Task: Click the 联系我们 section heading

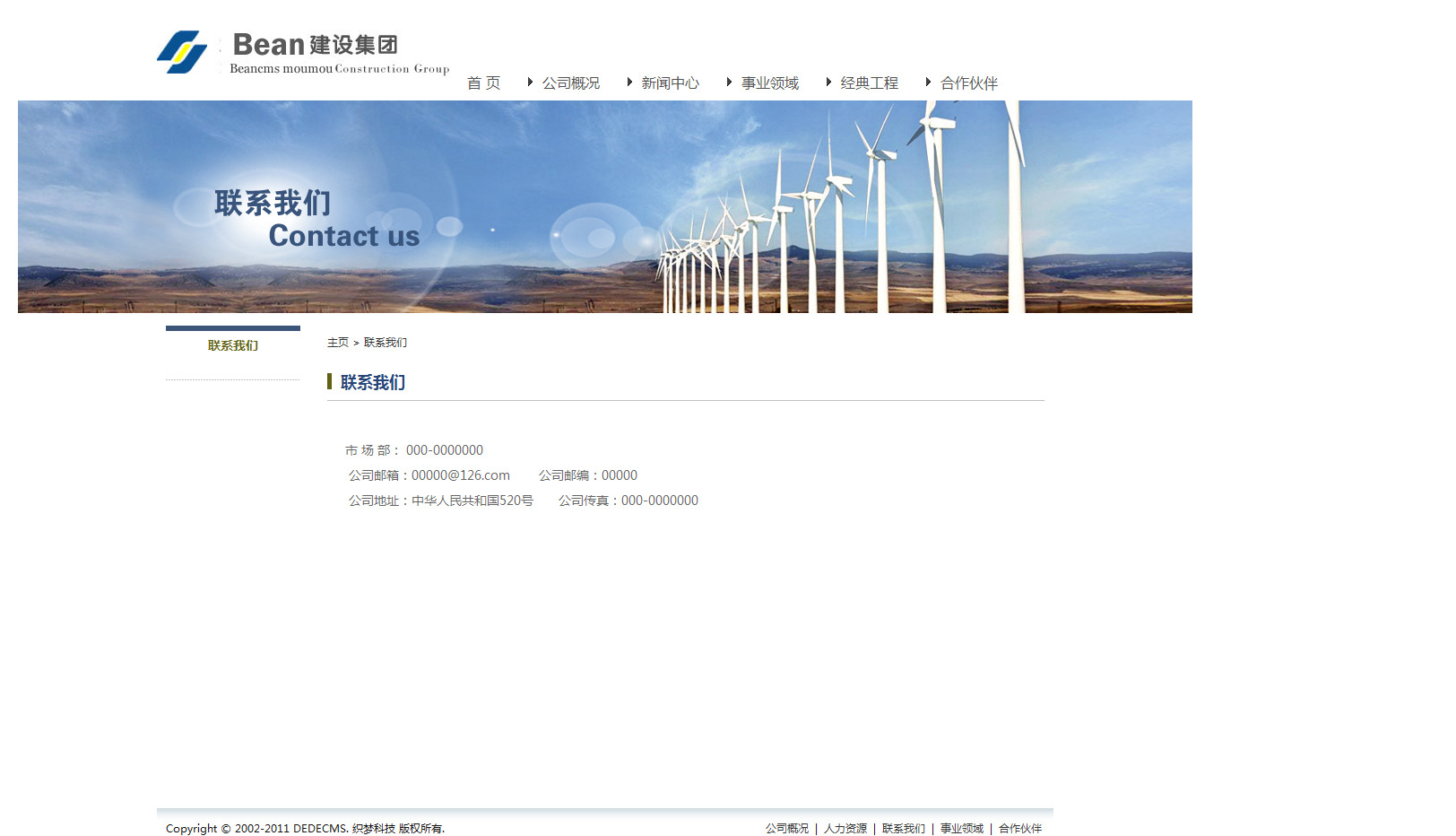Action: coord(373,383)
